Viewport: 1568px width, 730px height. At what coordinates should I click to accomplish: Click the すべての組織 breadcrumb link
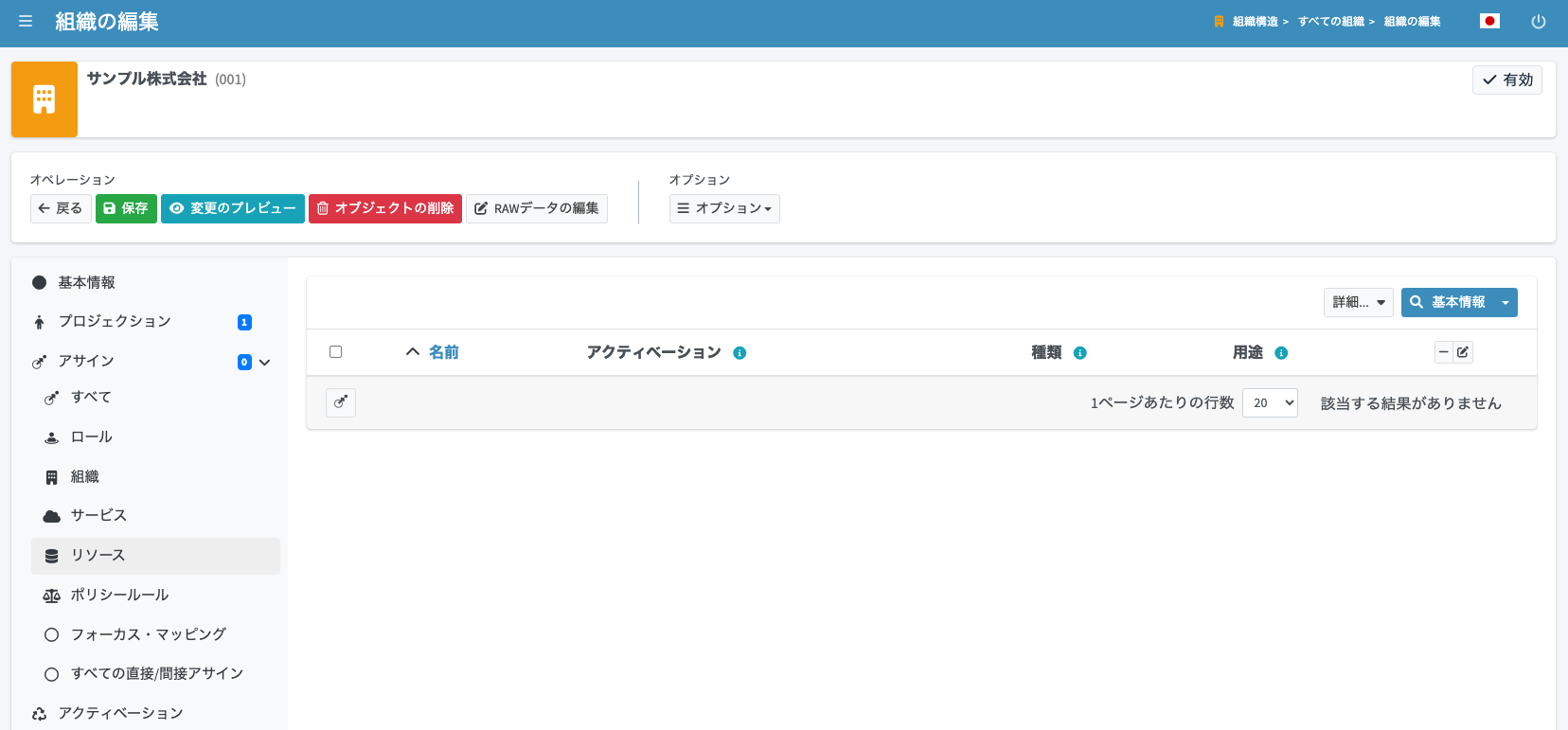point(1331,22)
